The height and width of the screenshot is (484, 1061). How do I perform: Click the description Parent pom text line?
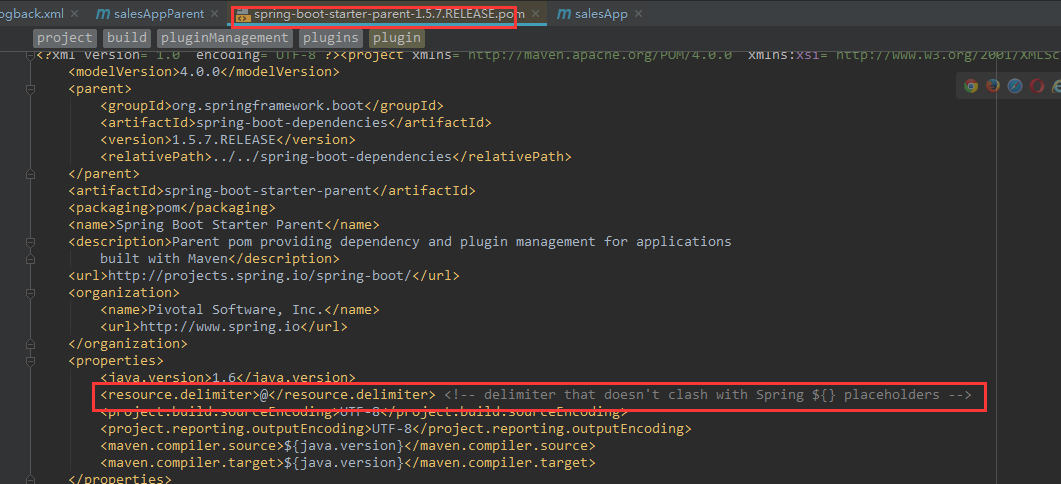[x=400, y=242]
